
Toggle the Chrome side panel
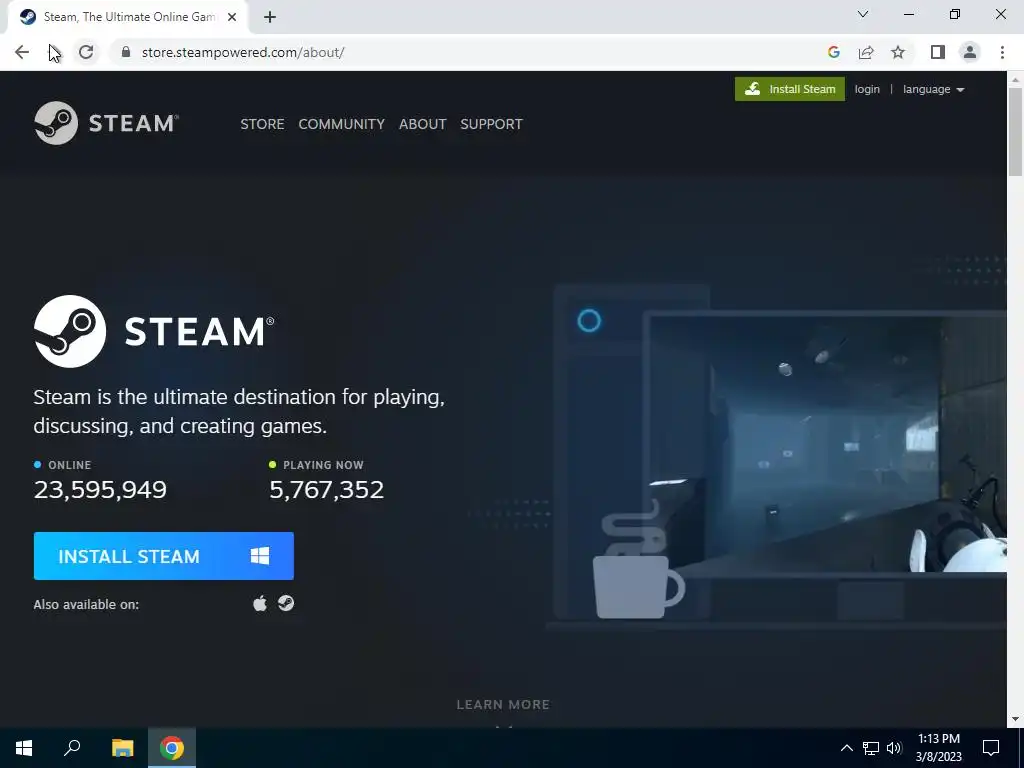[x=938, y=52]
